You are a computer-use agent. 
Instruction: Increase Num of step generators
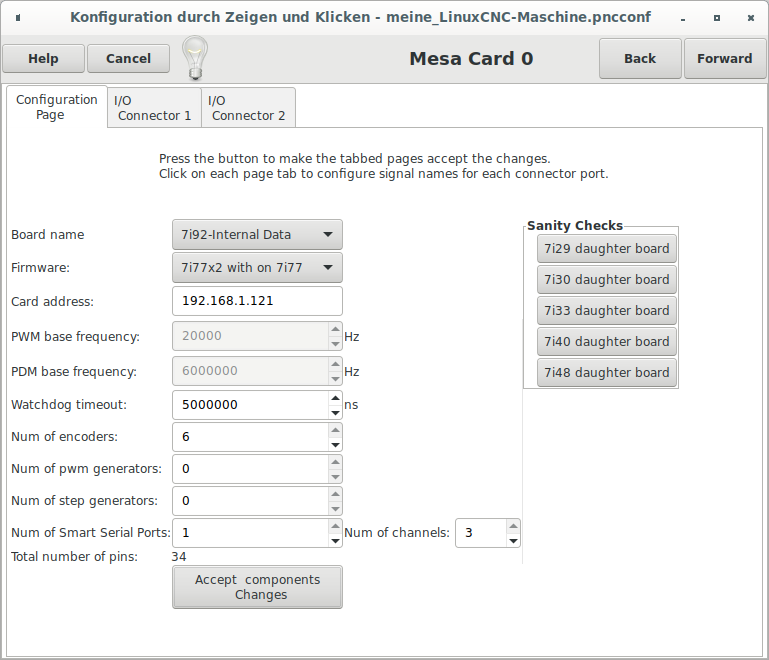[335, 494]
